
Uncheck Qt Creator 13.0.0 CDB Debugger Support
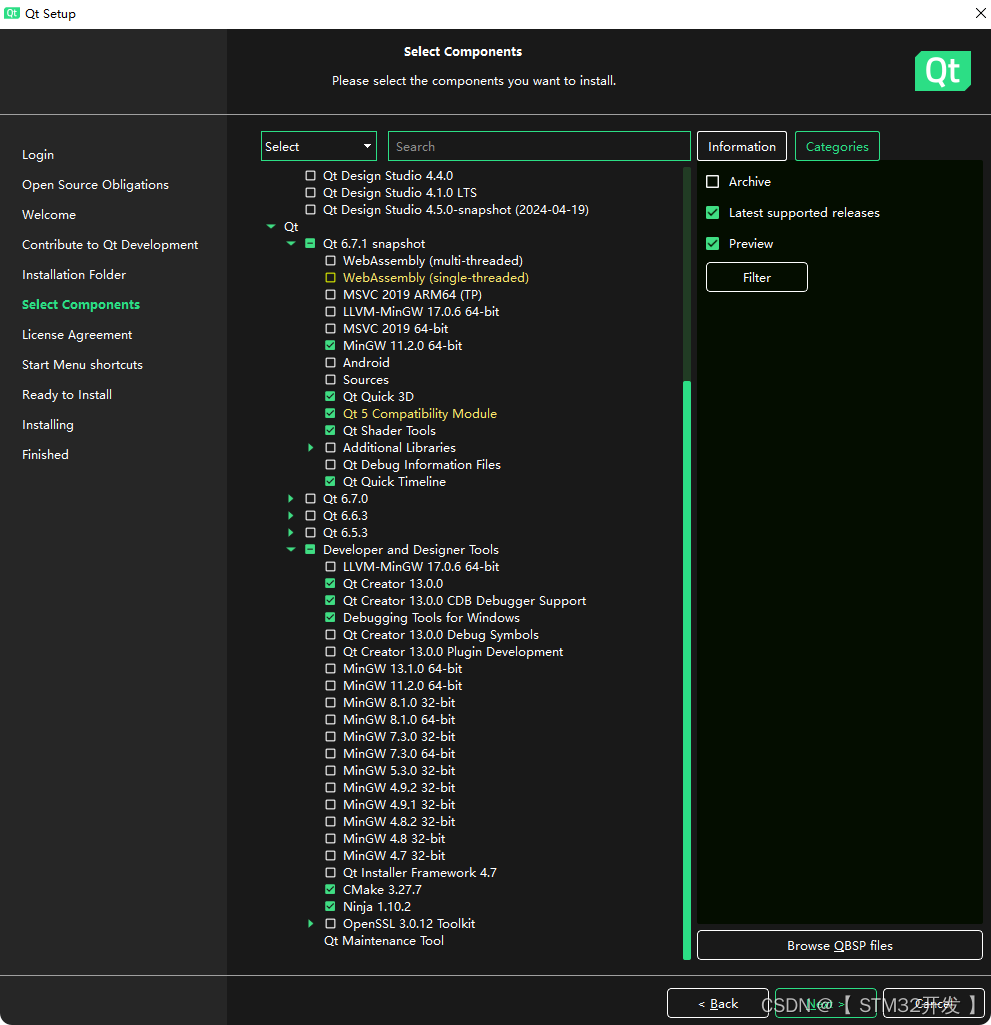(330, 601)
